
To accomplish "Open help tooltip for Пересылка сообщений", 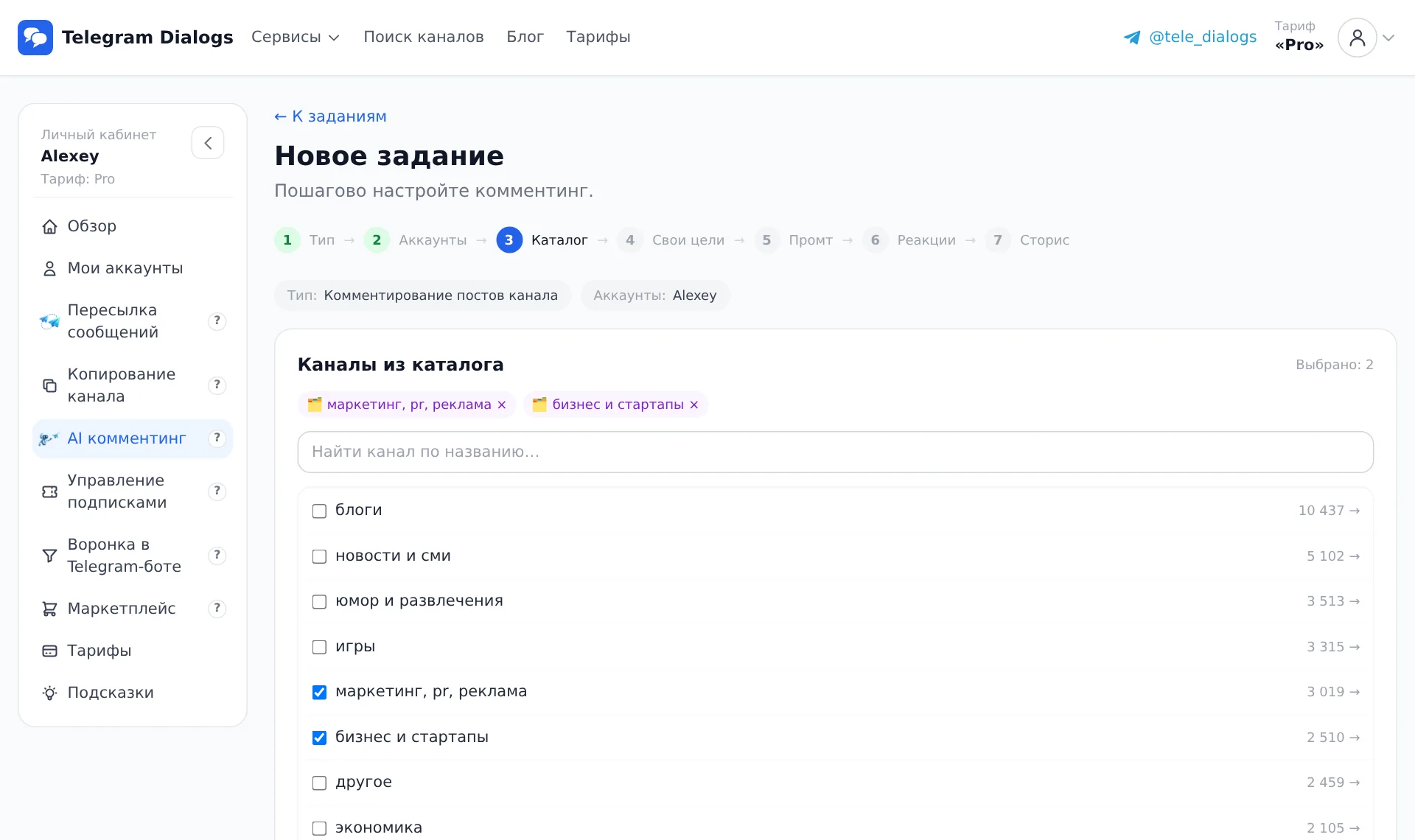I will click(217, 321).
